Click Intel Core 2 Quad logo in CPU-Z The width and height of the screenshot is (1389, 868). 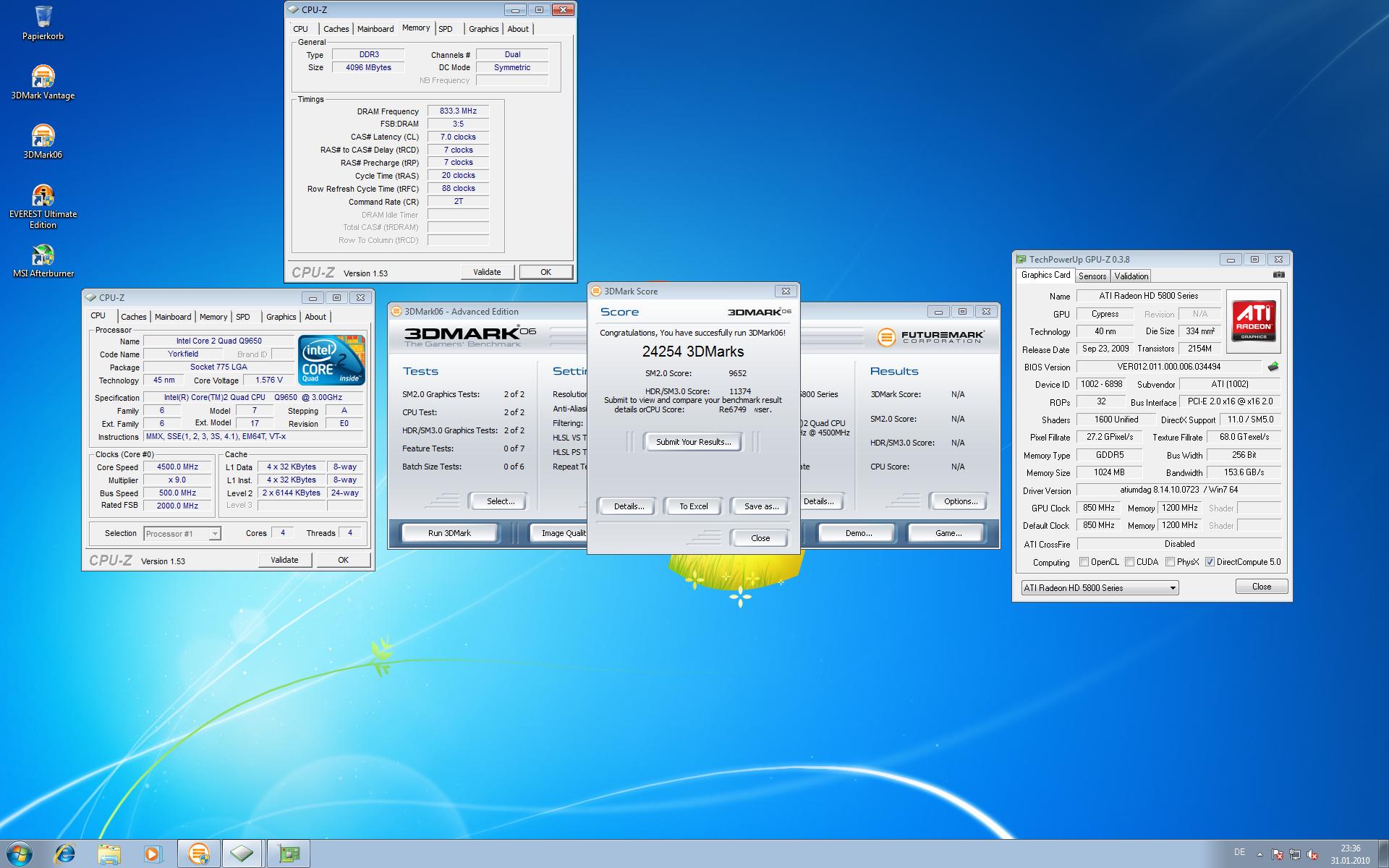point(331,359)
